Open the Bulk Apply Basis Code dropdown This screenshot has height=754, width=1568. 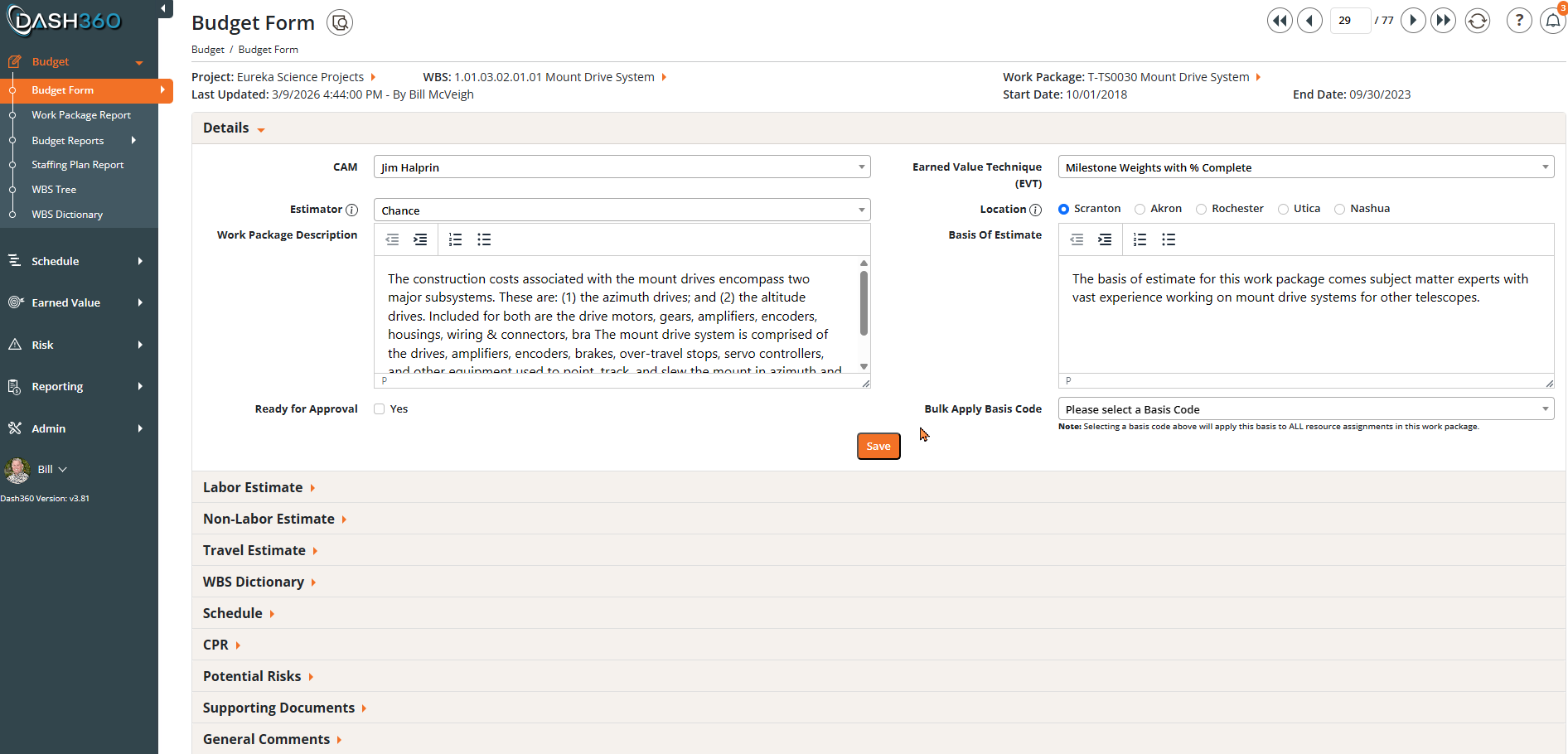(1305, 409)
